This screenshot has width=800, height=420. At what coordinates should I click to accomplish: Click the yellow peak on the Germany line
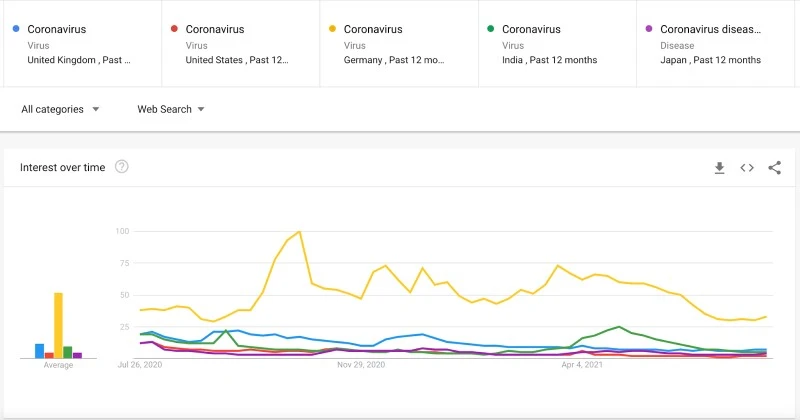point(299,232)
